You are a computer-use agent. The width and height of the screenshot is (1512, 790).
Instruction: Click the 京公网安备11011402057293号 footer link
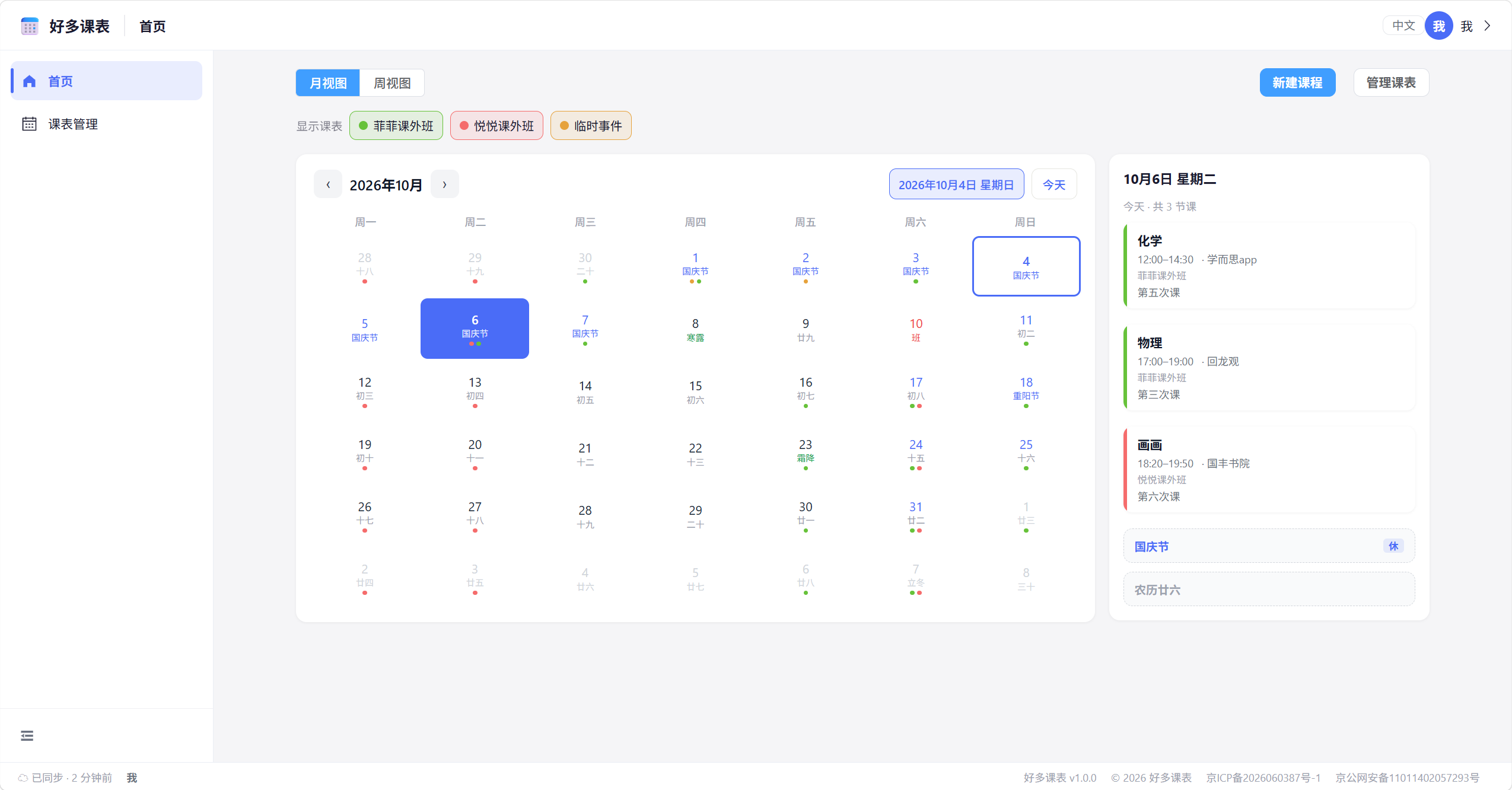point(1407,778)
